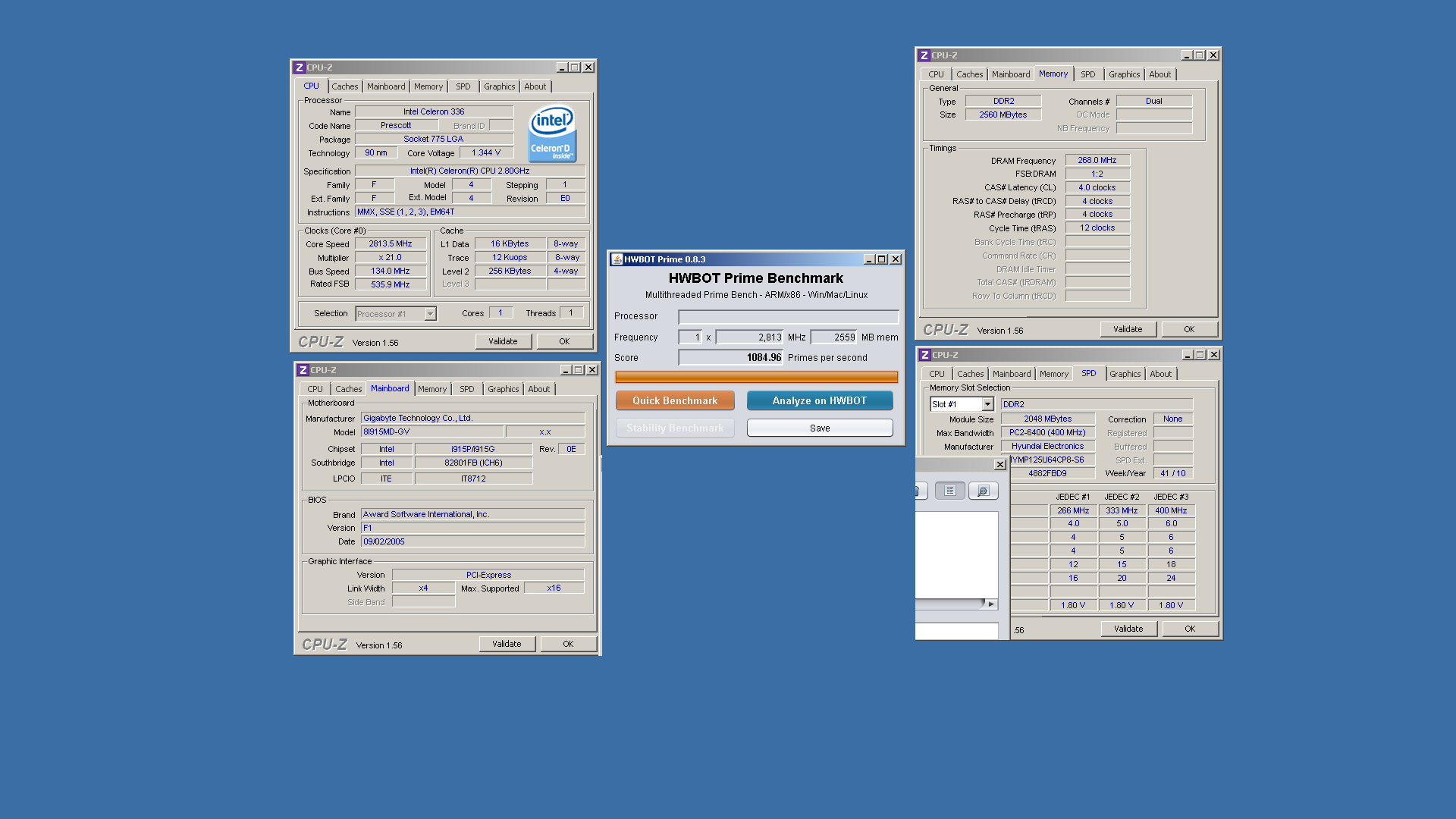The height and width of the screenshot is (819, 1456).
Task: Click the disabled Stability Benchmark button
Action: pyautogui.click(x=675, y=428)
